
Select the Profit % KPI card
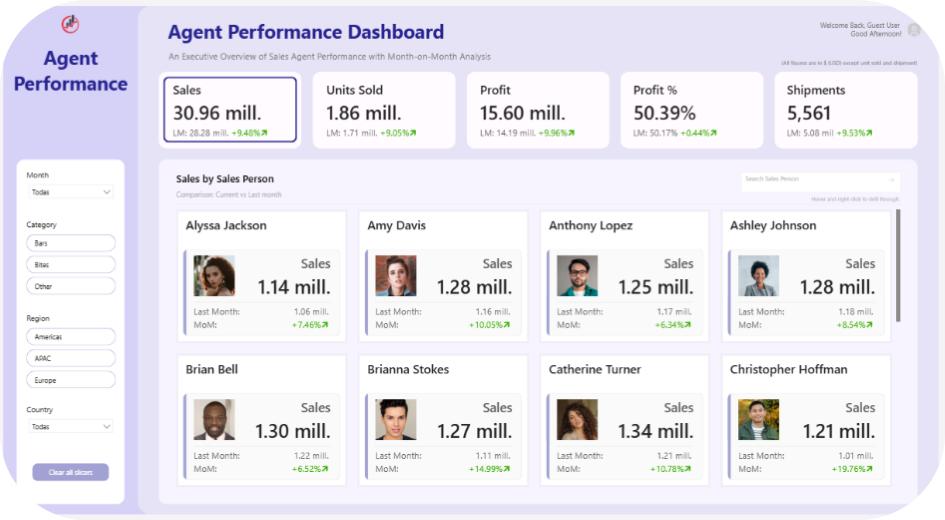pos(691,110)
